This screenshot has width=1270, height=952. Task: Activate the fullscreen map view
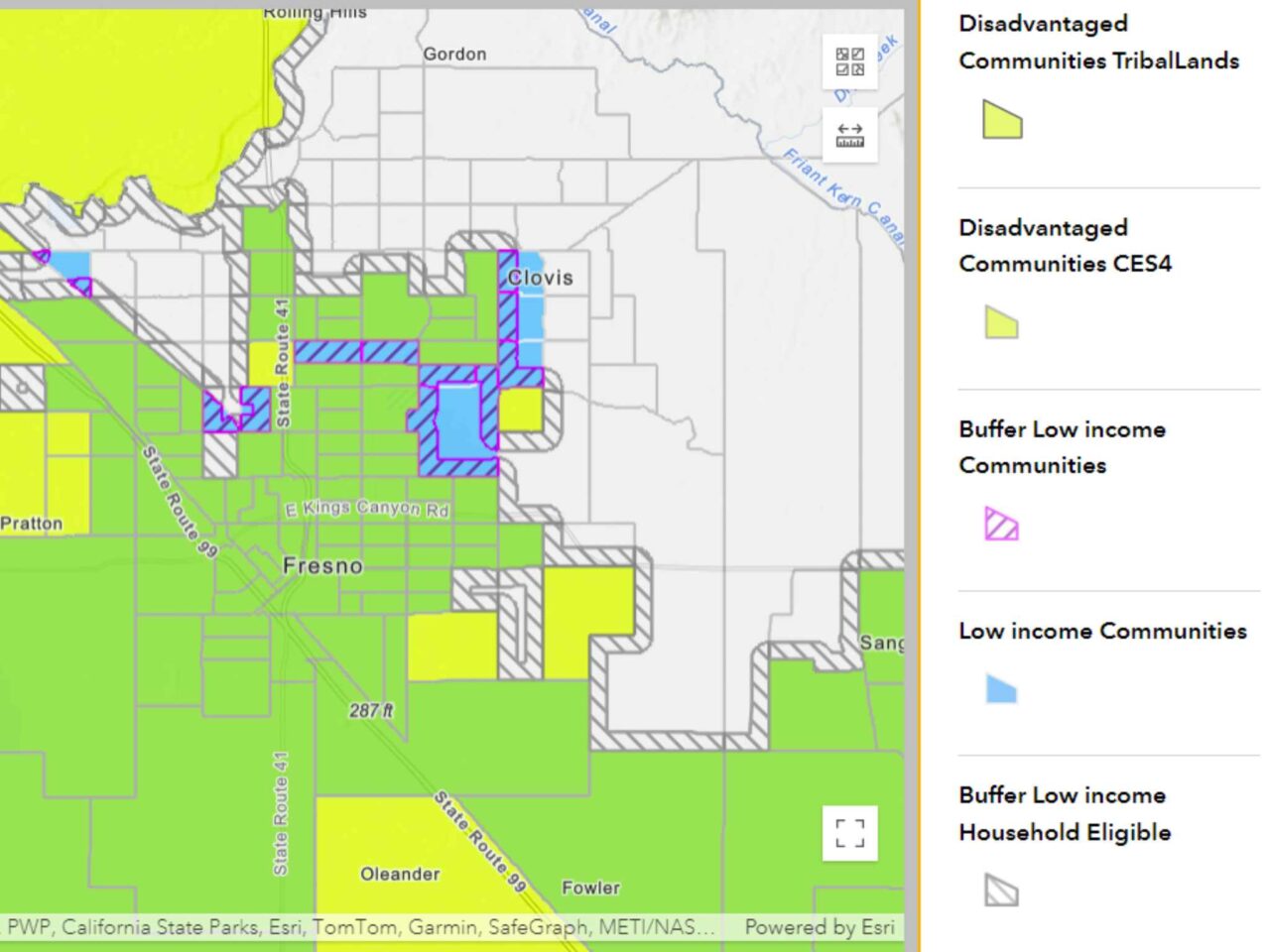(x=851, y=835)
